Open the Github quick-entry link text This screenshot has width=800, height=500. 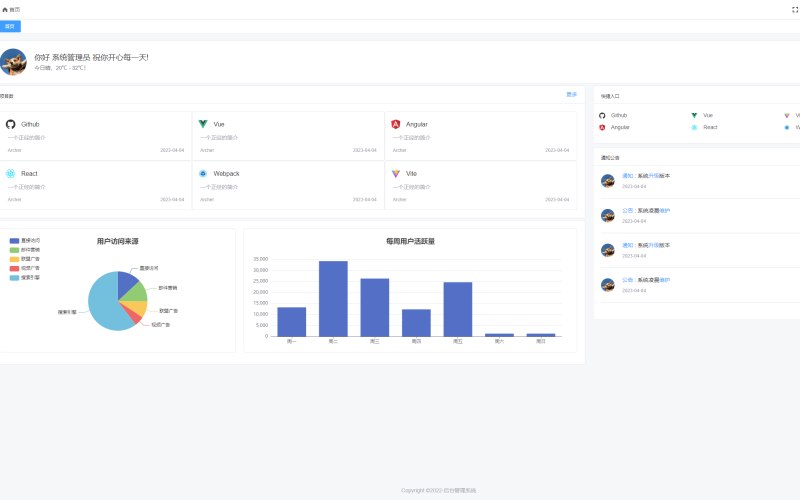[619, 116]
